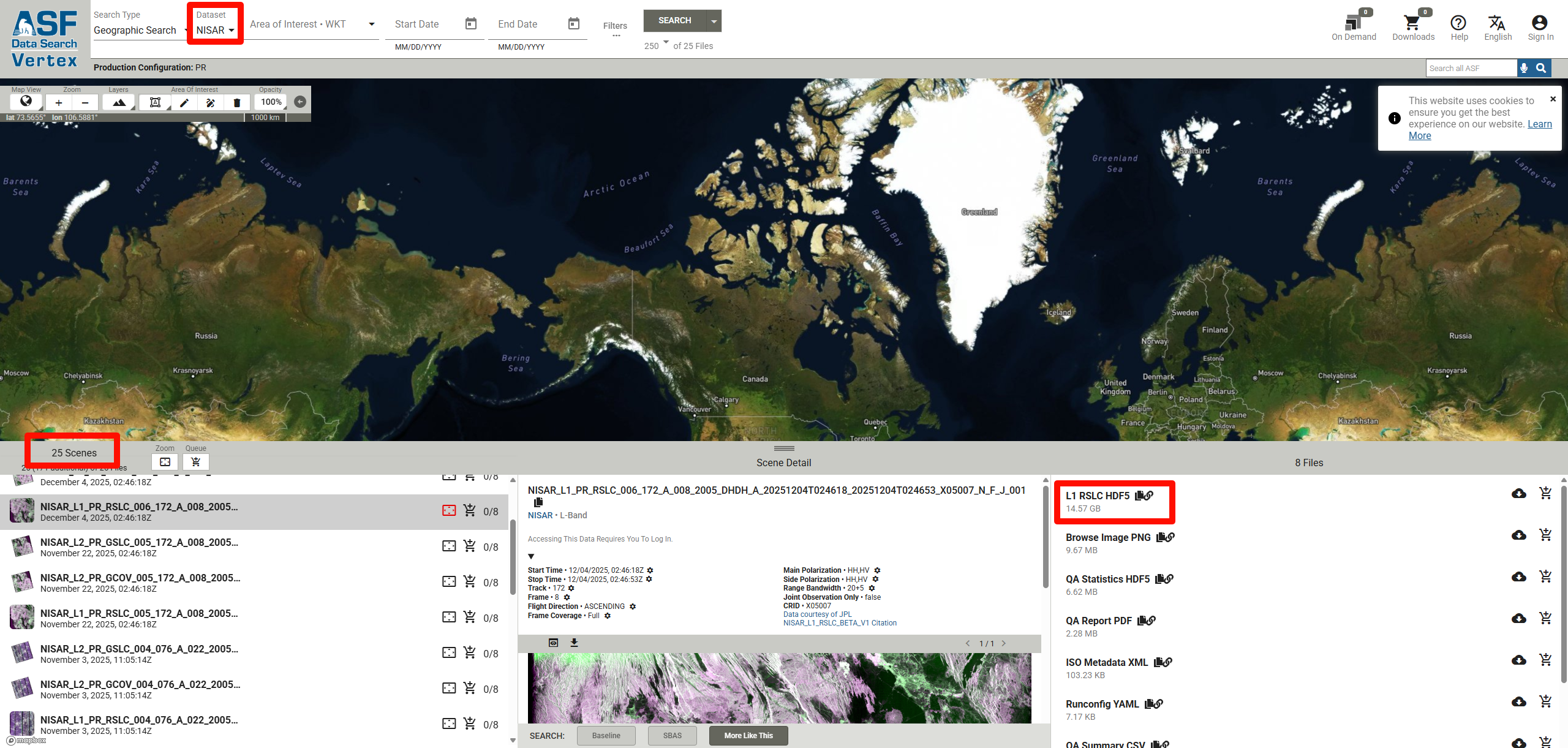This screenshot has height=748, width=1568.
Task: Click the Map View globe icon
Action: point(26,102)
